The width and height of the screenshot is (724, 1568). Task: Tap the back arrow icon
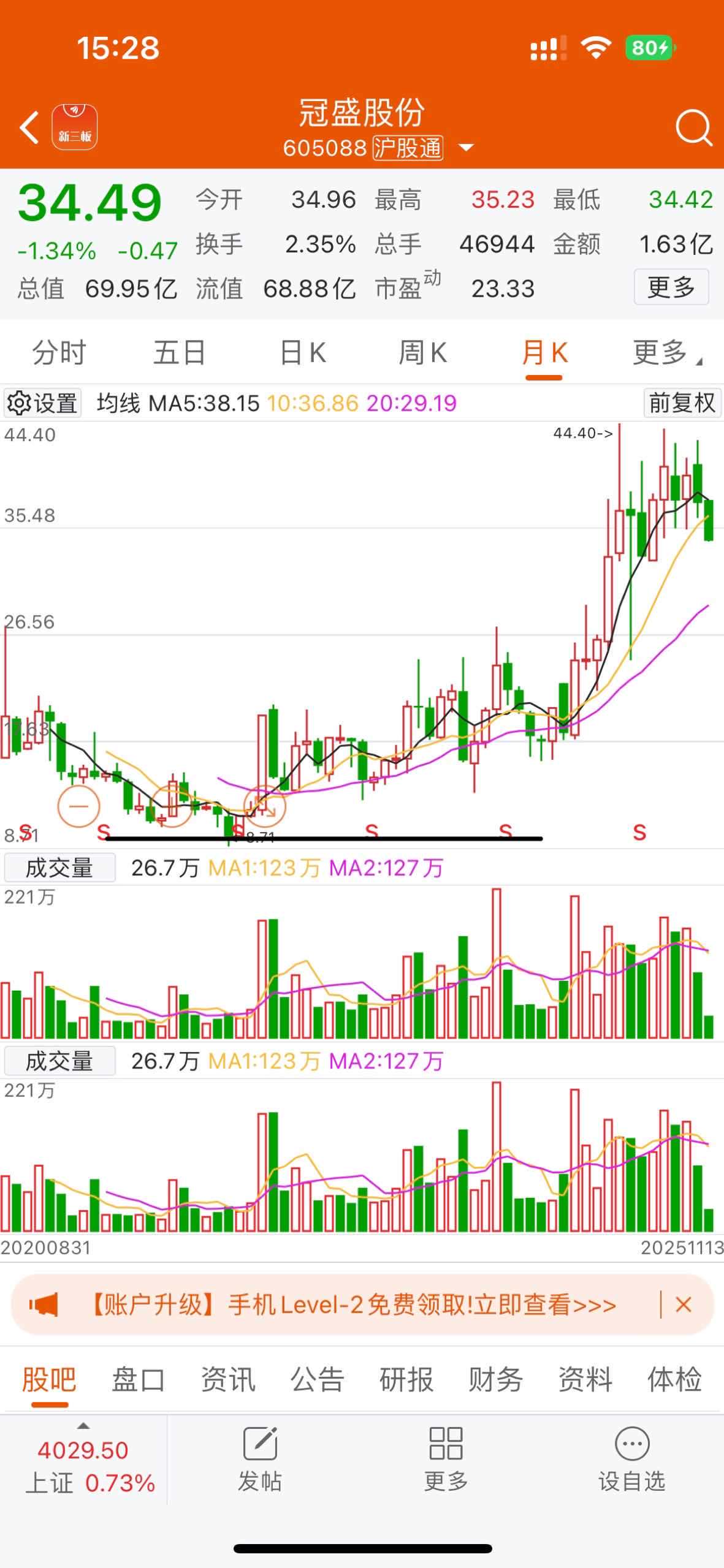[29, 127]
